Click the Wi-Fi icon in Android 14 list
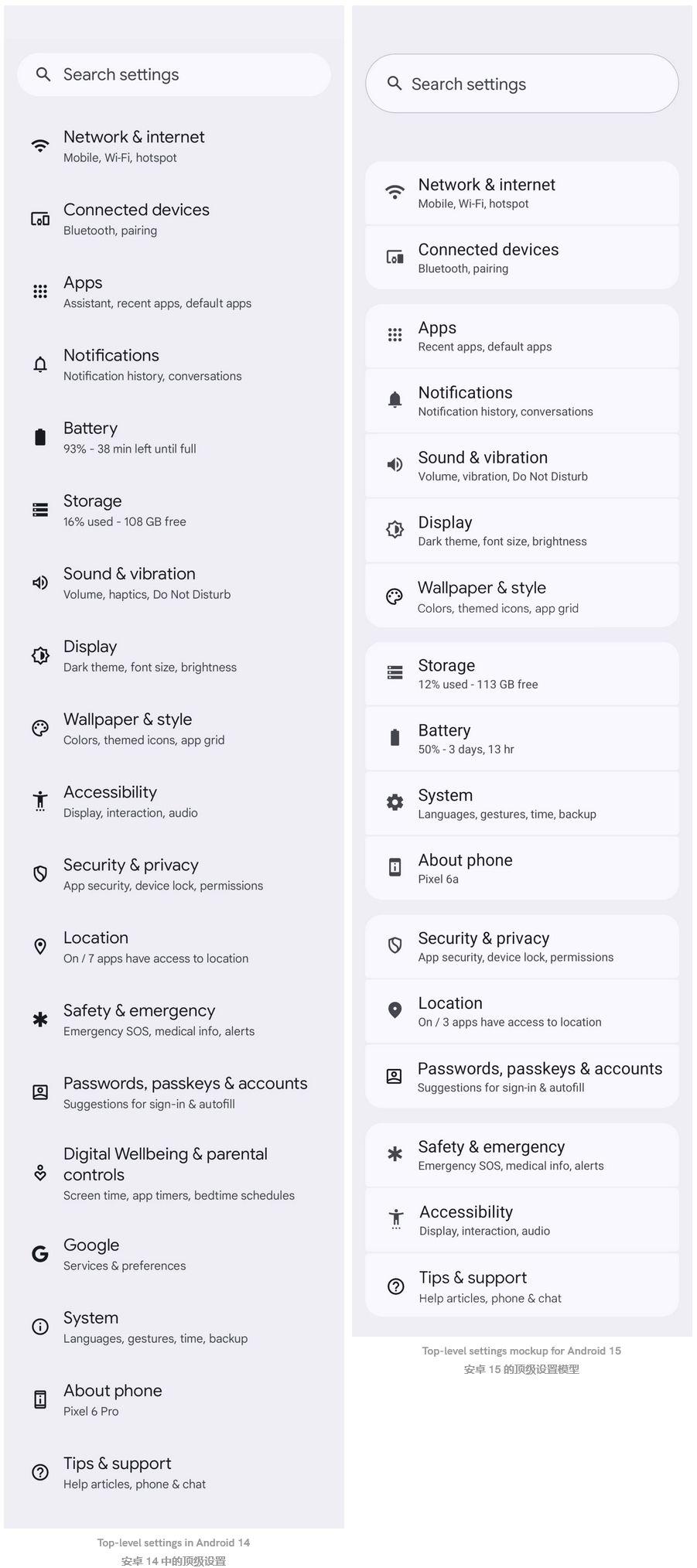 [x=40, y=145]
